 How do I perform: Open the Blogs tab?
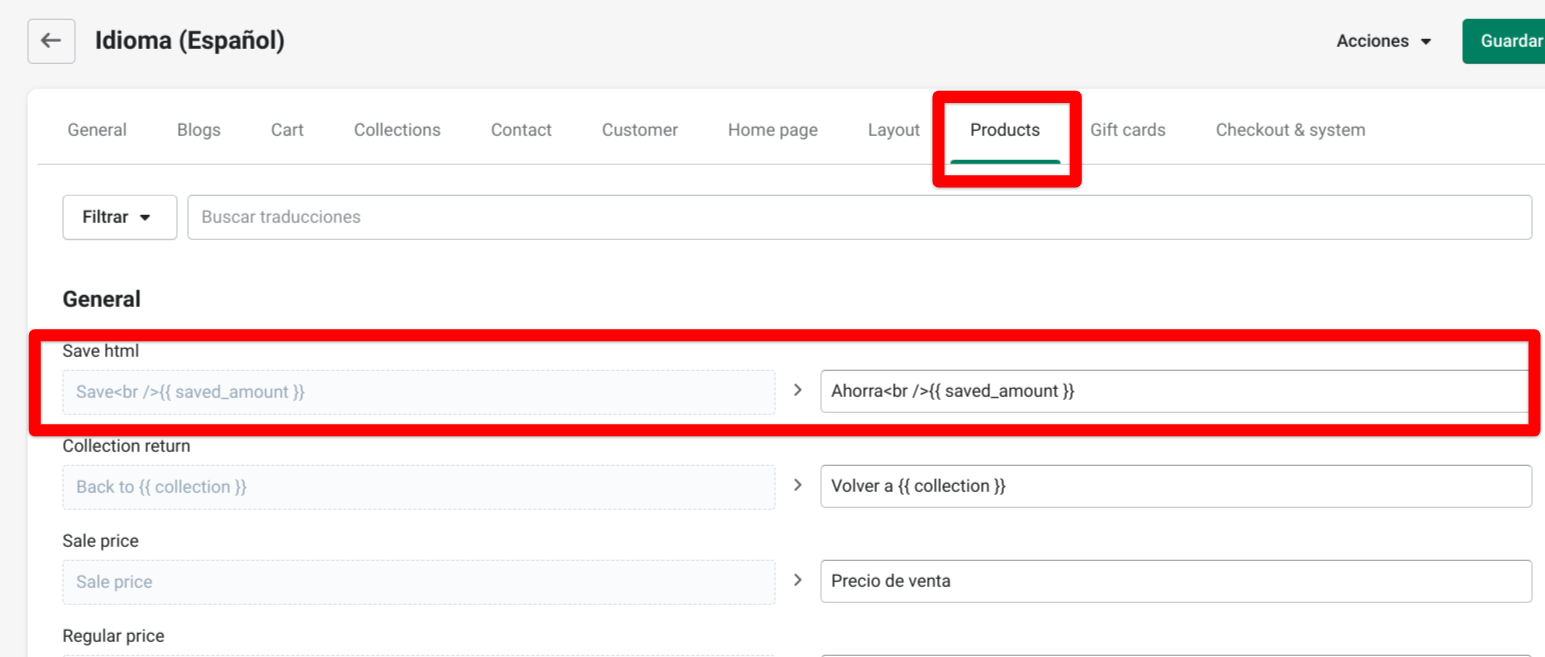199,130
